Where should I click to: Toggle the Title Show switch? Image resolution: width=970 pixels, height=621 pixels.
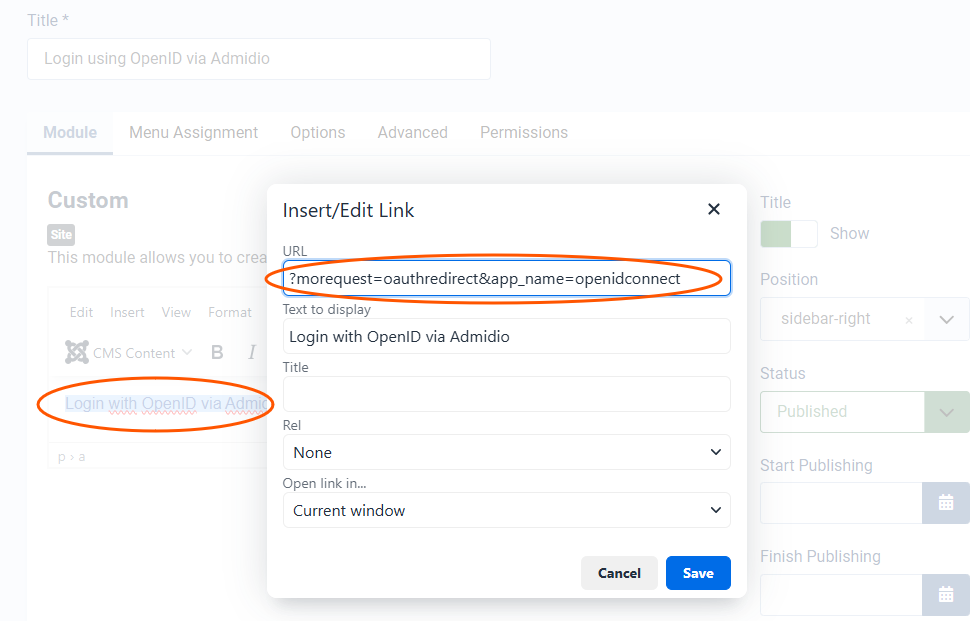point(789,233)
